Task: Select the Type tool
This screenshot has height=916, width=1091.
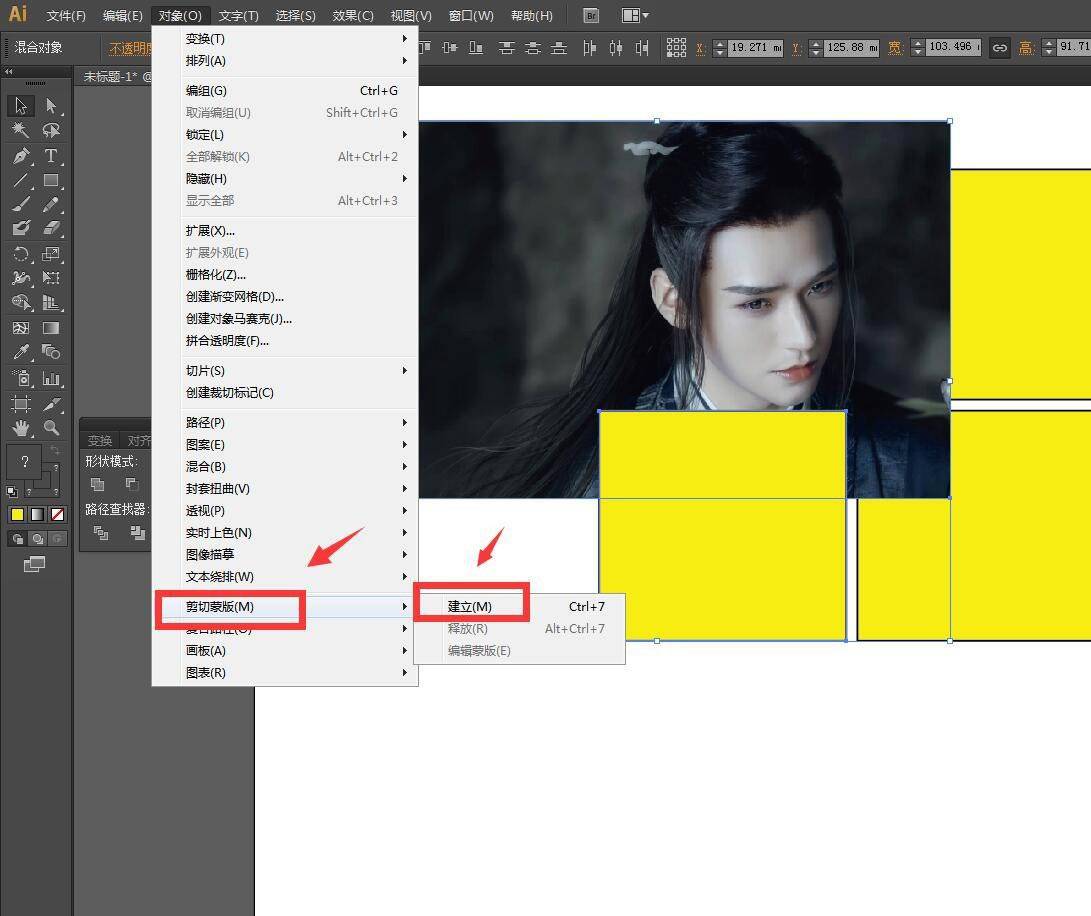Action: click(x=51, y=156)
